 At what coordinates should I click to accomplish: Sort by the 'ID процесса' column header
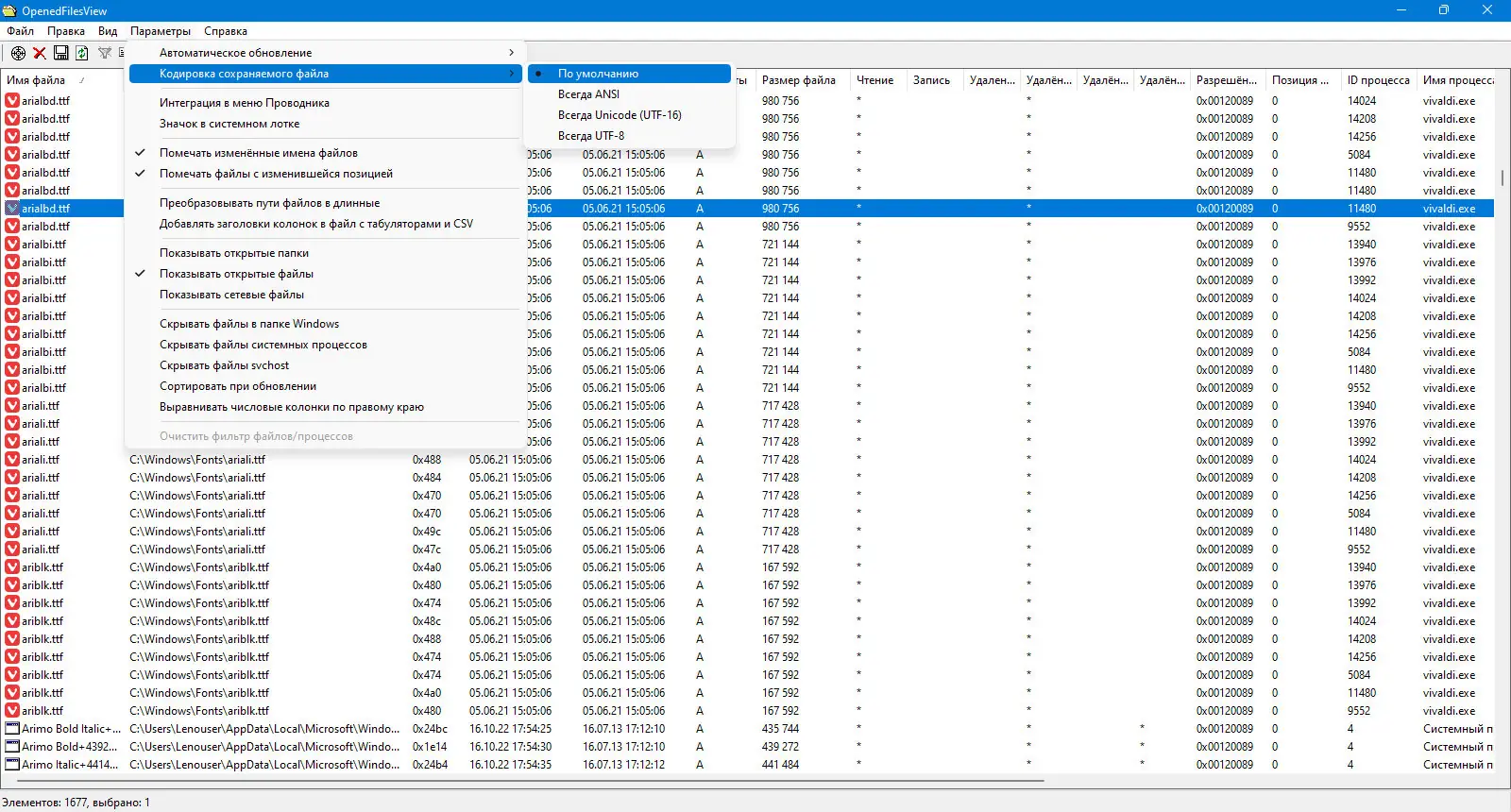(x=1379, y=80)
